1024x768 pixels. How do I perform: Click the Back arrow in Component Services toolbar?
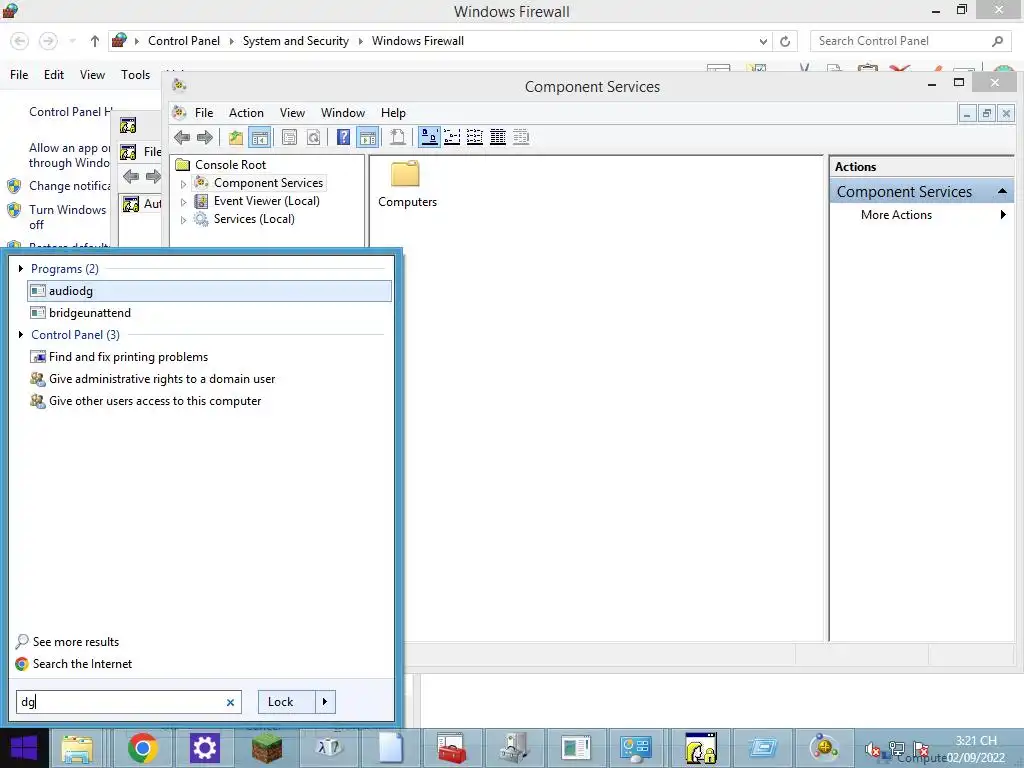click(x=182, y=137)
